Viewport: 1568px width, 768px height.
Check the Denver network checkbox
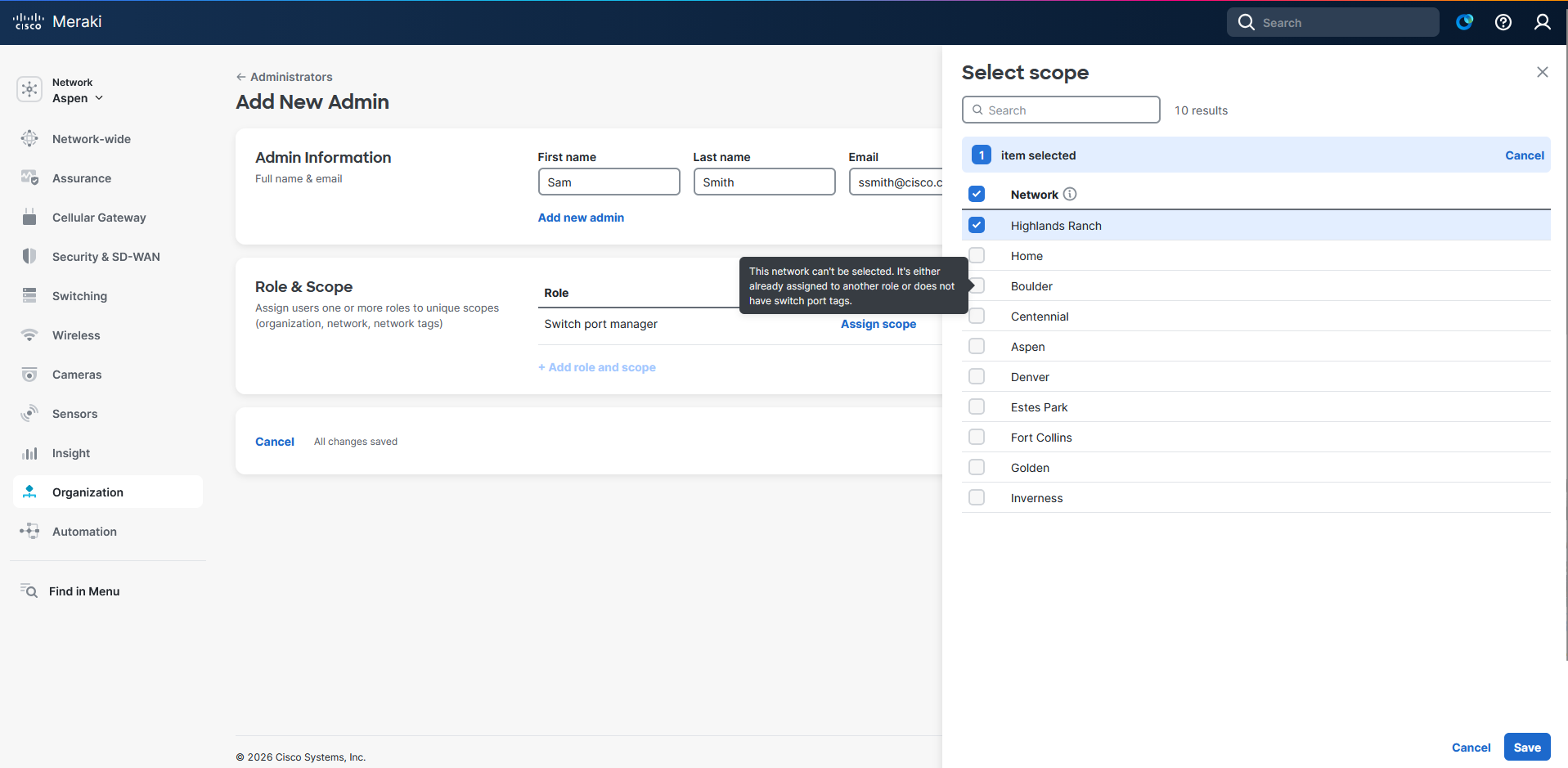tap(977, 376)
